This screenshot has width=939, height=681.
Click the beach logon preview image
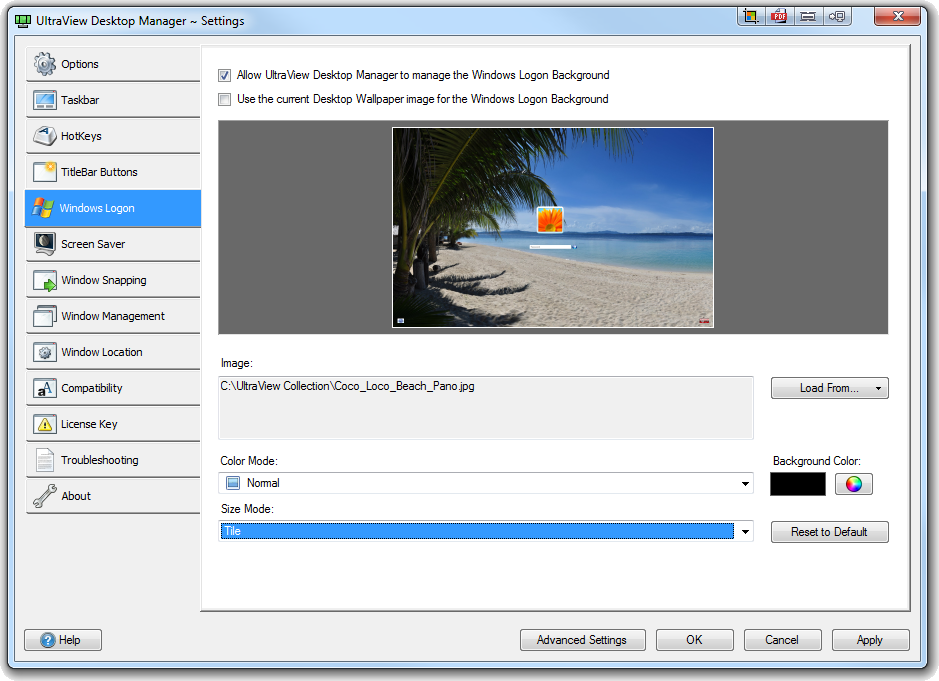pos(553,228)
